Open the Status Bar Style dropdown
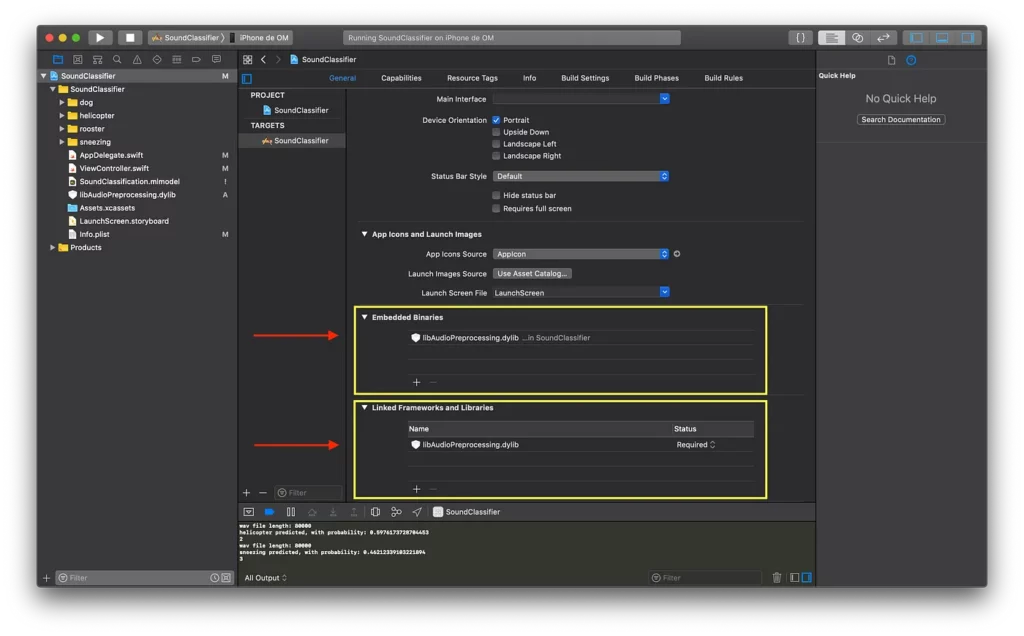 click(581, 176)
